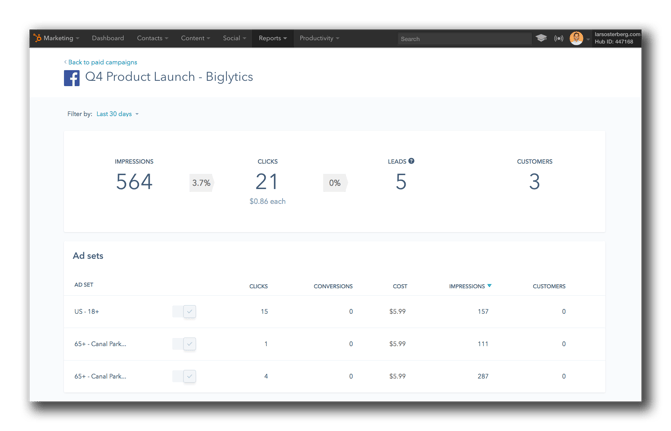Click the Impressions sort arrow icon
Viewport: 671px width, 431px height.
[x=490, y=285]
